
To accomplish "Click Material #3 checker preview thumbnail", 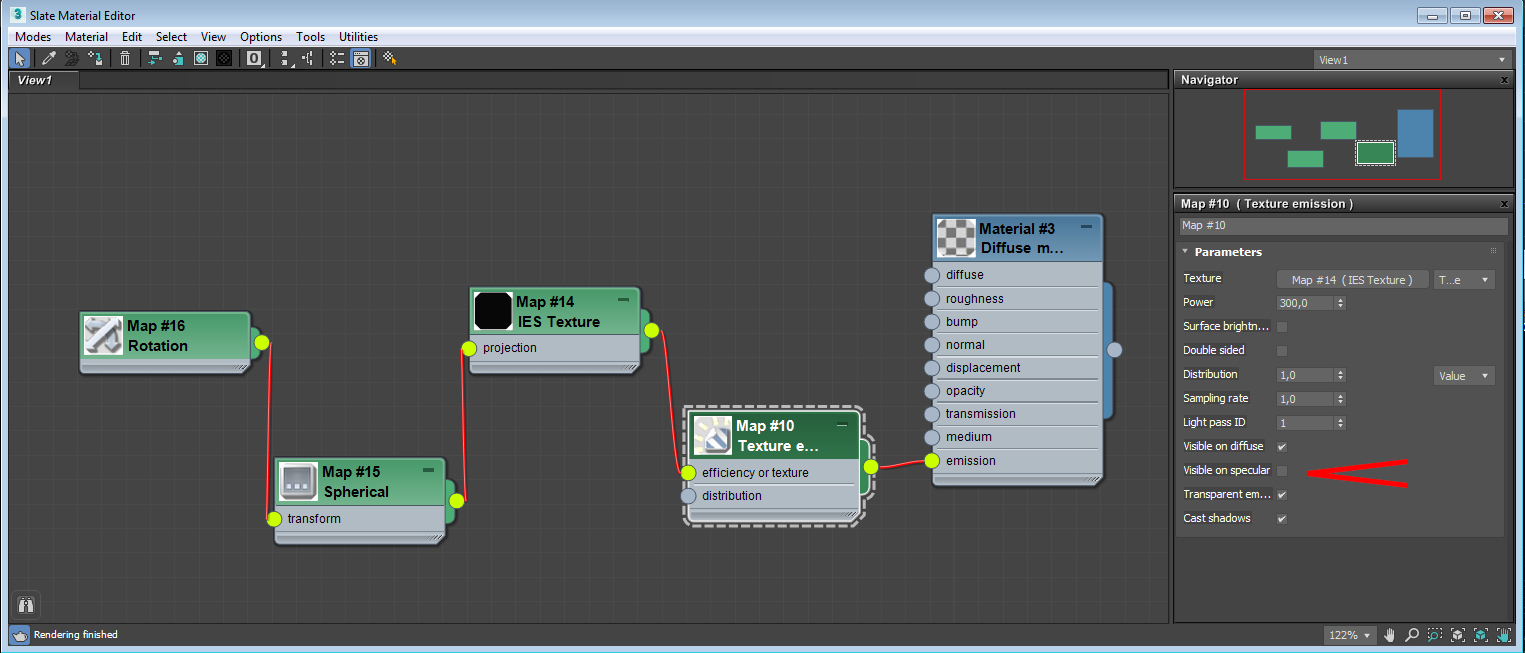I will click(956, 238).
